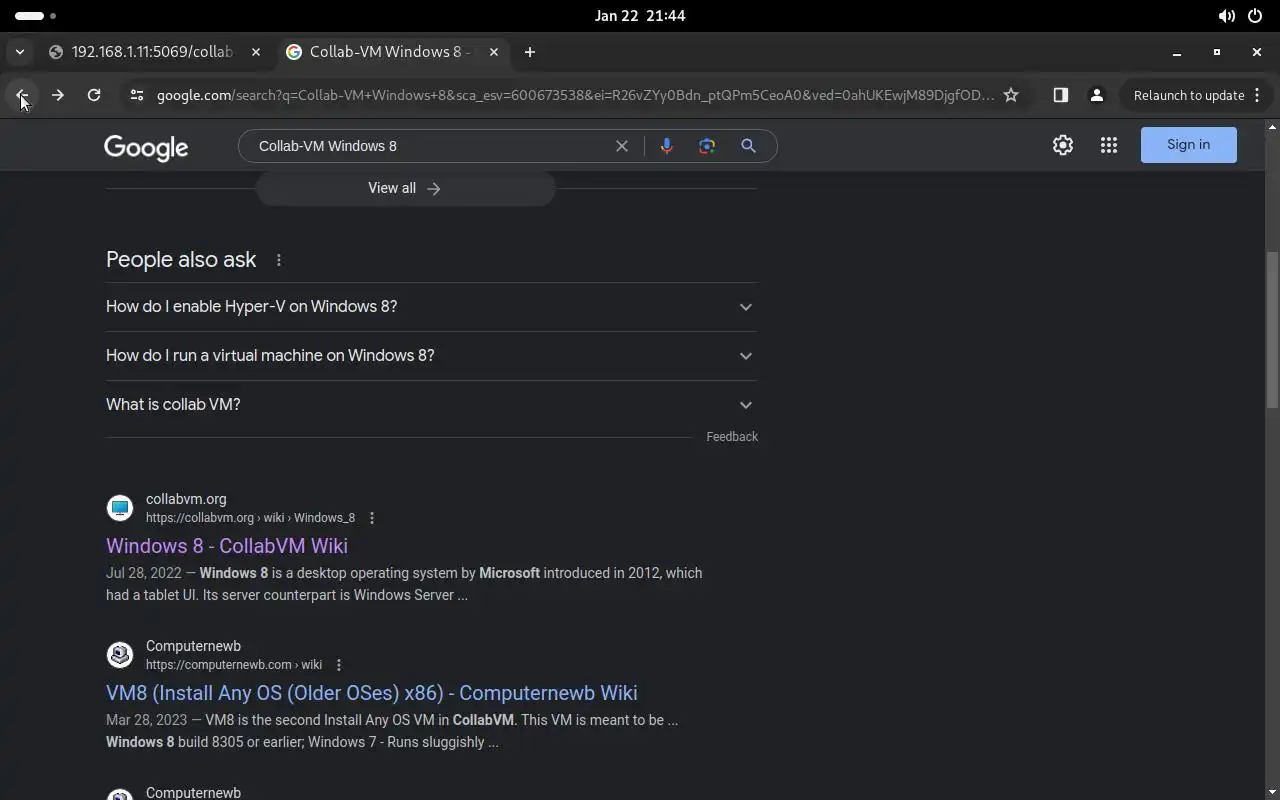Open the More options dots beside People also ask
This screenshot has width=1280, height=800.
pos(279,260)
